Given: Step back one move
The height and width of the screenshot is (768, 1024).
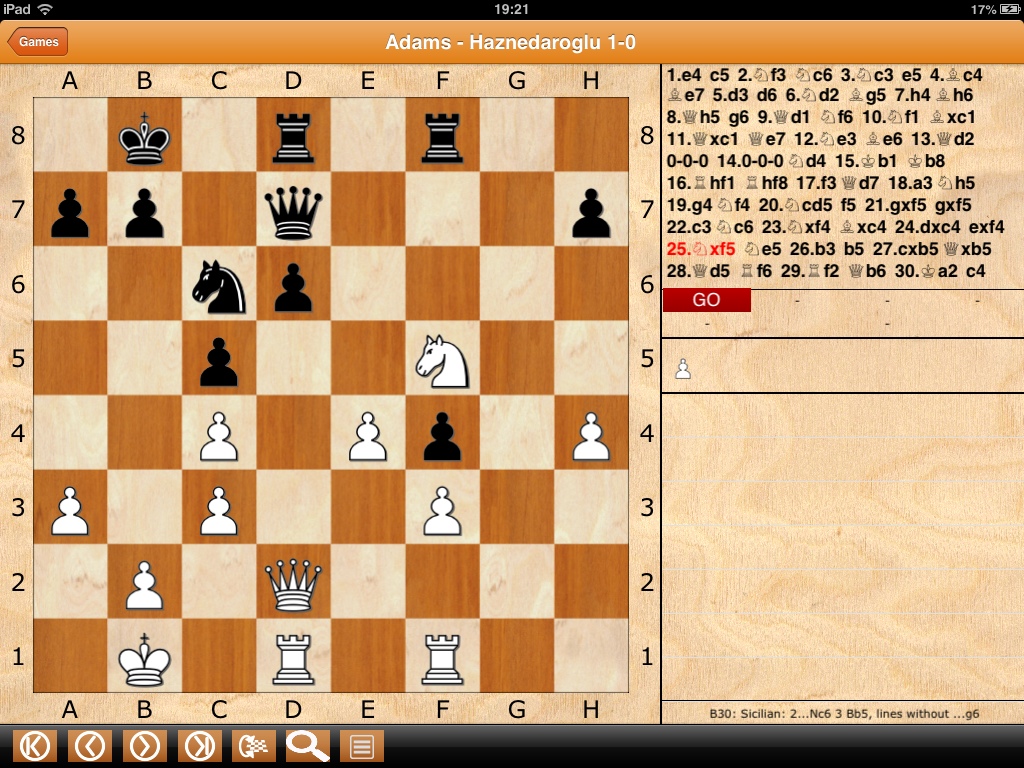Looking at the screenshot, I should (90, 746).
